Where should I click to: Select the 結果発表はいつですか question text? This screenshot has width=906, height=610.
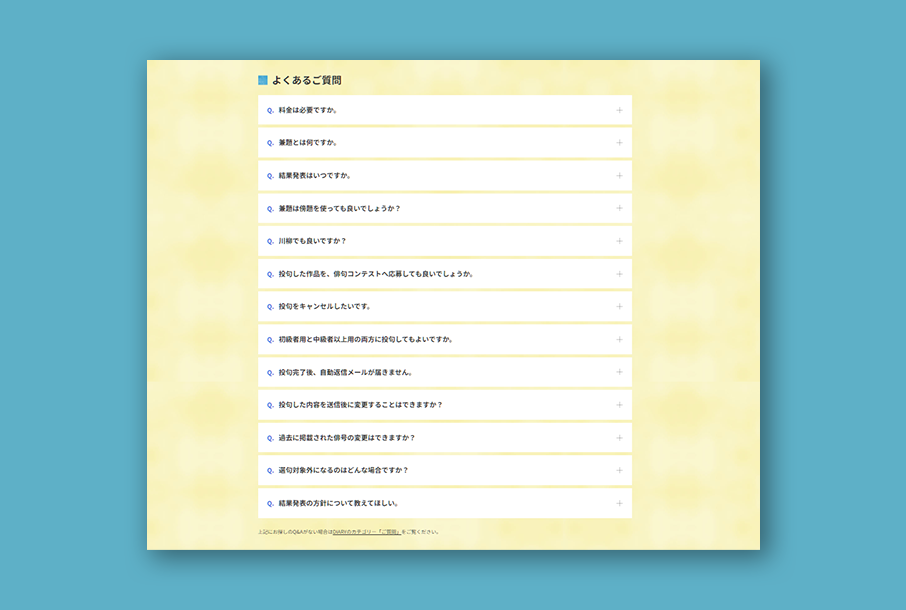click(314, 176)
